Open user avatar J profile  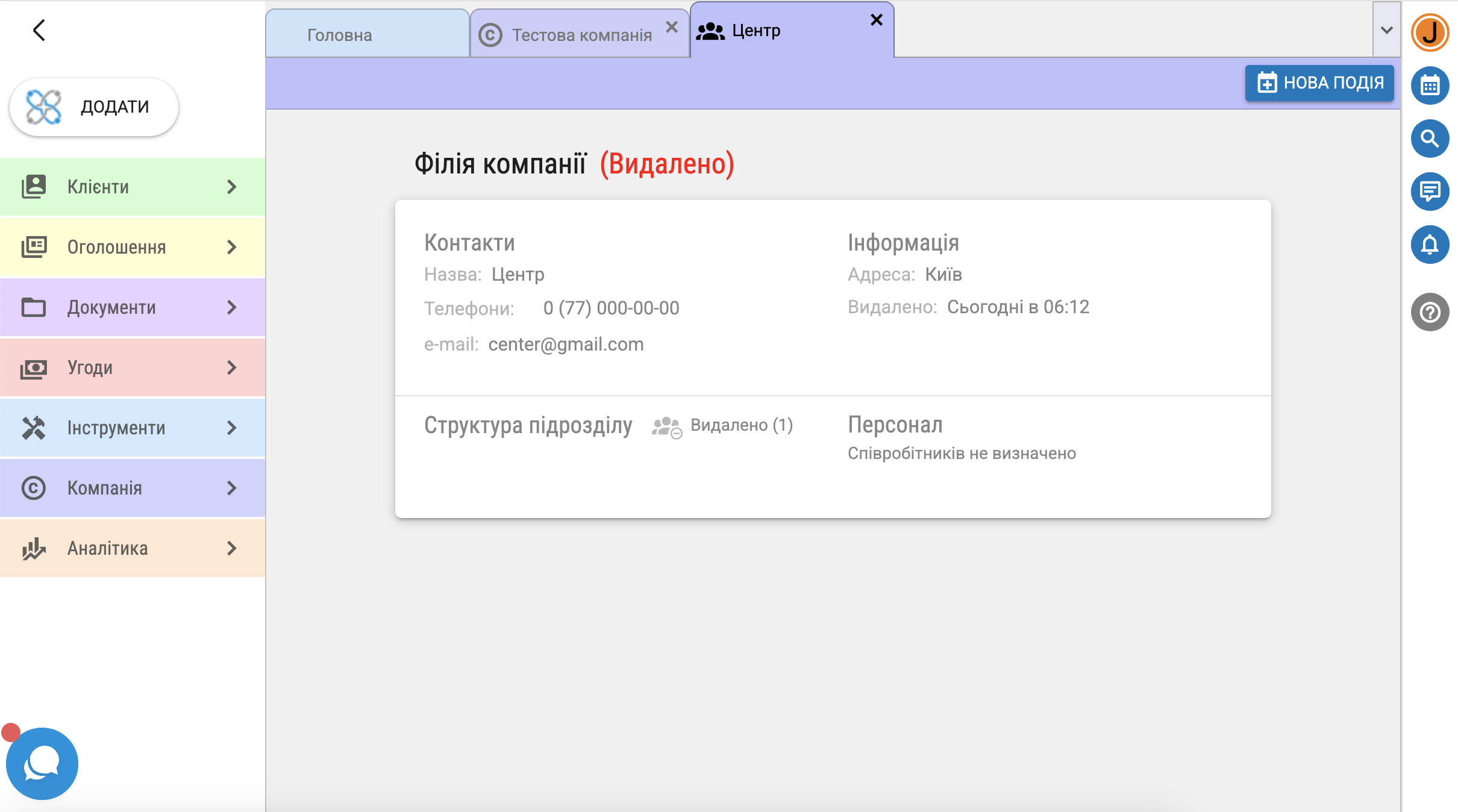pos(1430,33)
